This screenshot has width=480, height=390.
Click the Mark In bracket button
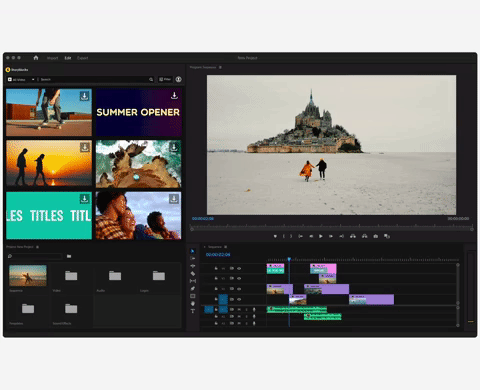click(284, 236)
